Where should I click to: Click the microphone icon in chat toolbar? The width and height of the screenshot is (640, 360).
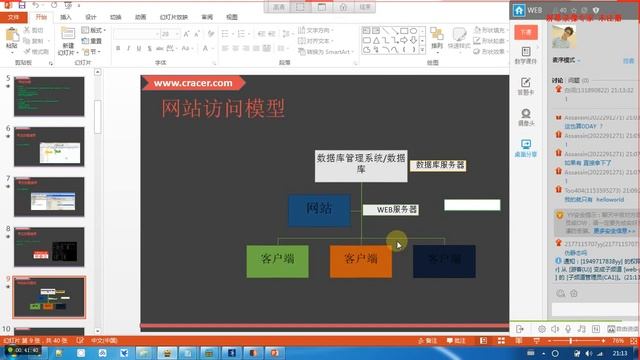coord(568,329)
